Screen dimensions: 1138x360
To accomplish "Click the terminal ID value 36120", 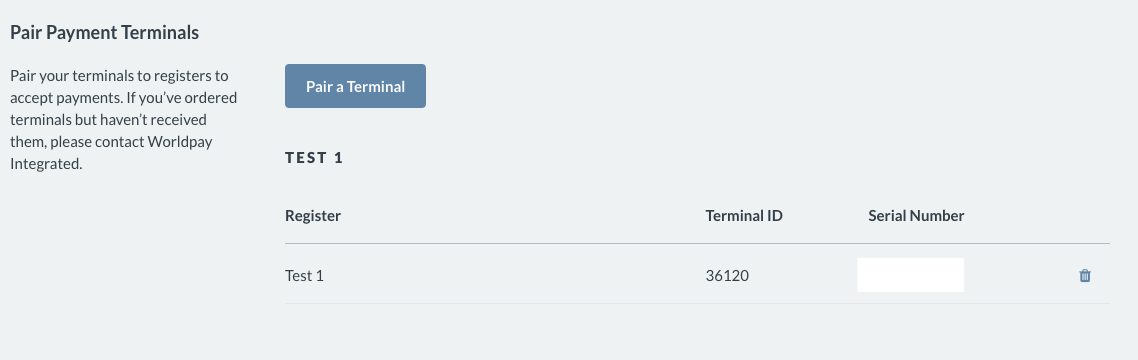I will pos(727,276).
